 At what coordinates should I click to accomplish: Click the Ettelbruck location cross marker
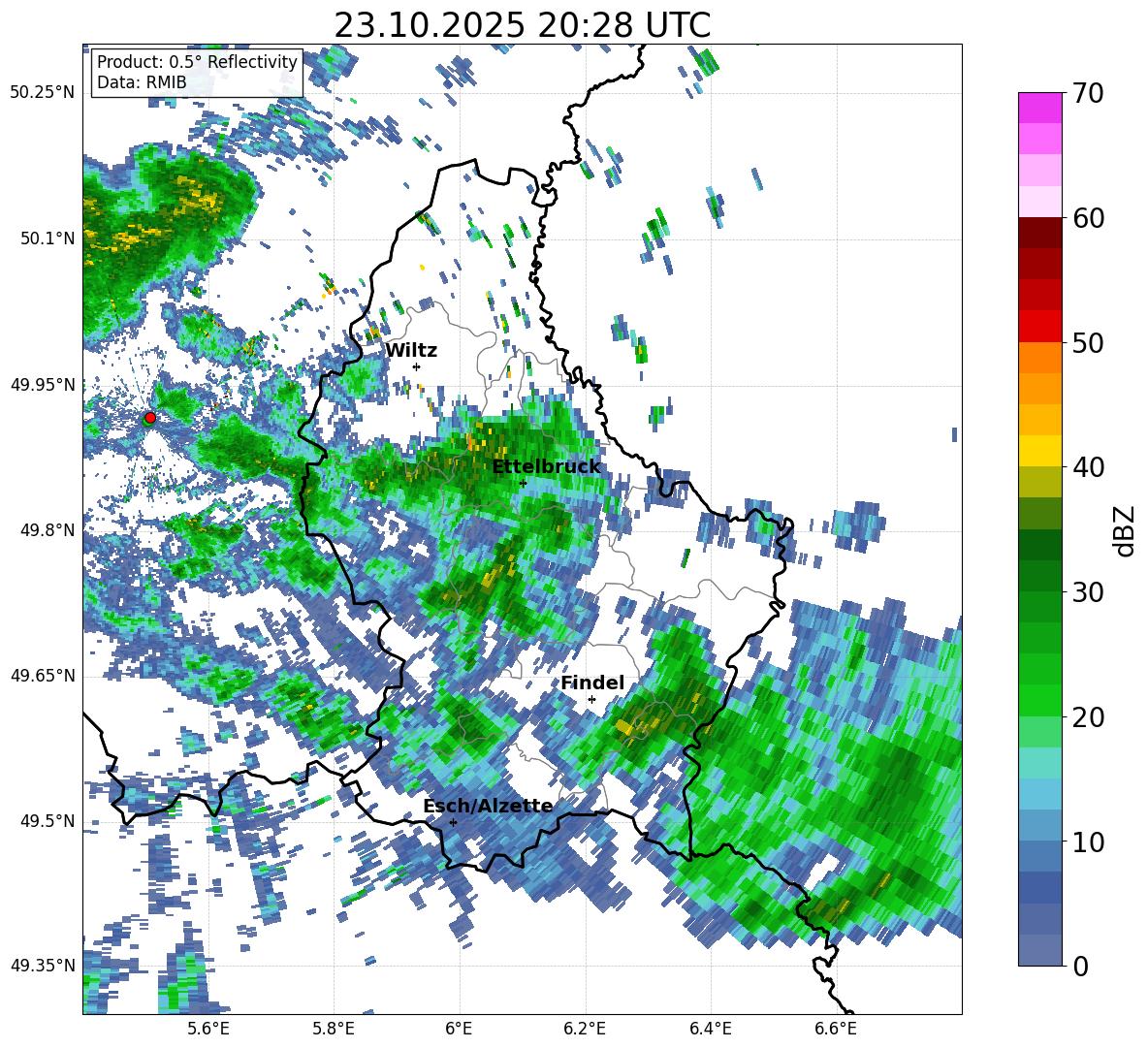tap(523, 483)
